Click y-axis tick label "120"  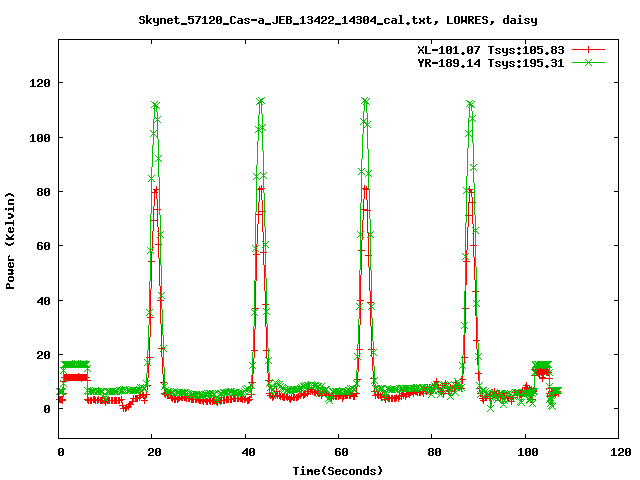[x=40, y=83]
